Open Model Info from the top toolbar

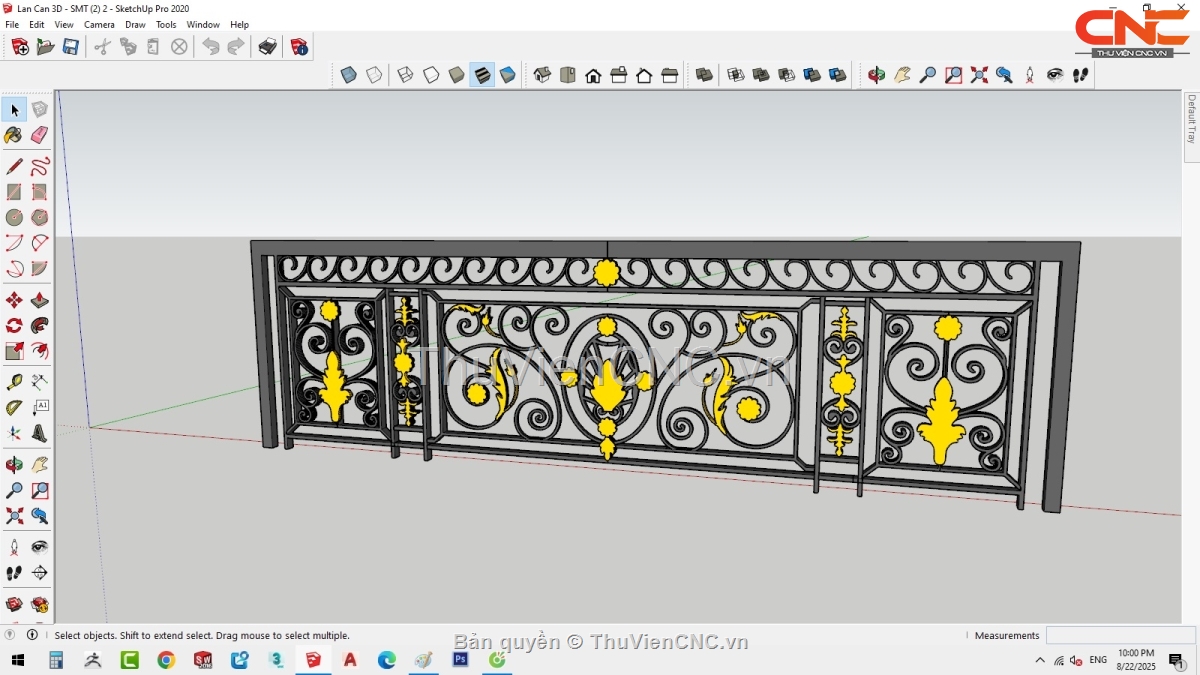point(299,46)
